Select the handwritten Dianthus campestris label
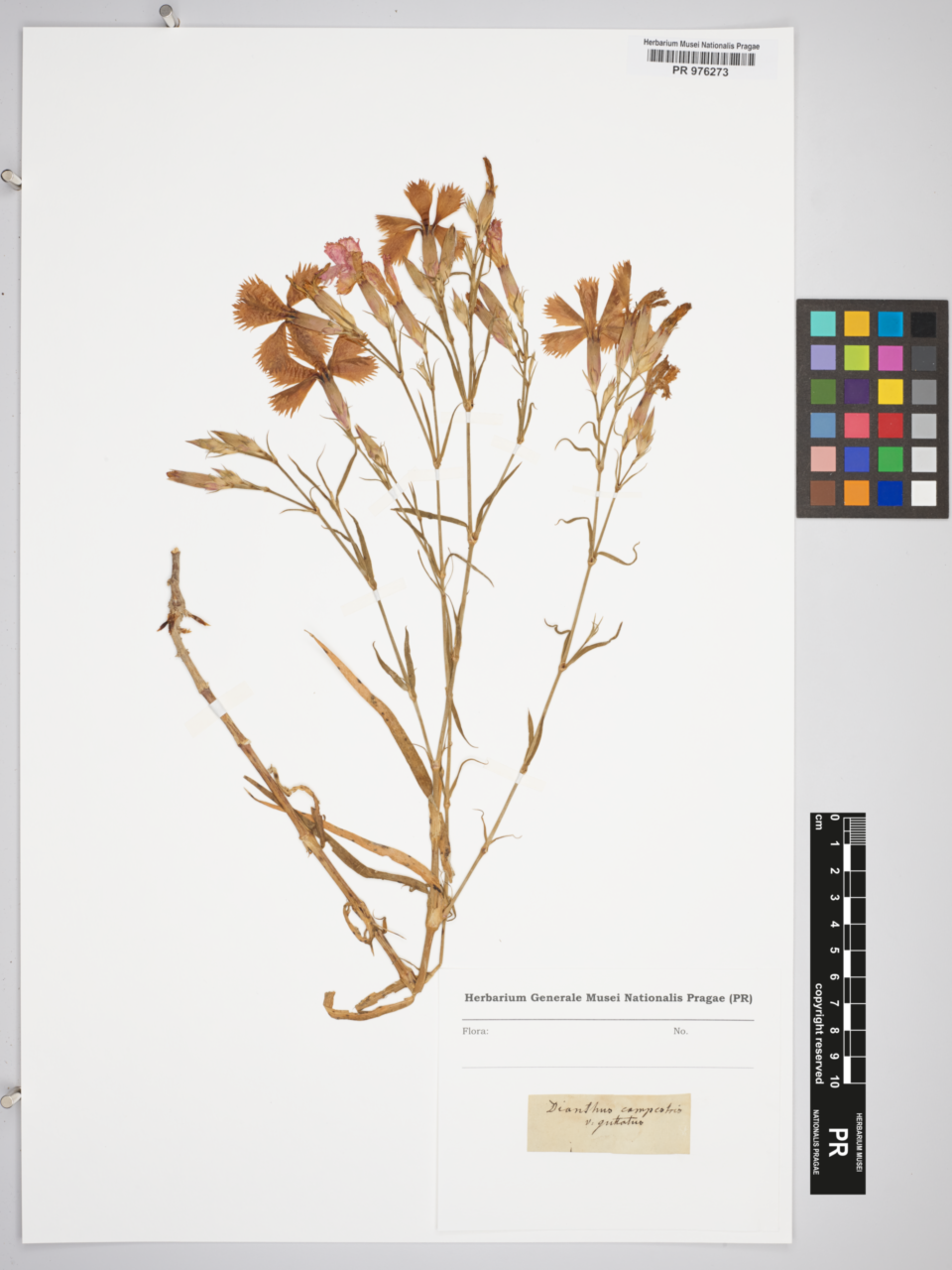952x1270 pixels. tap(608, 1123)
